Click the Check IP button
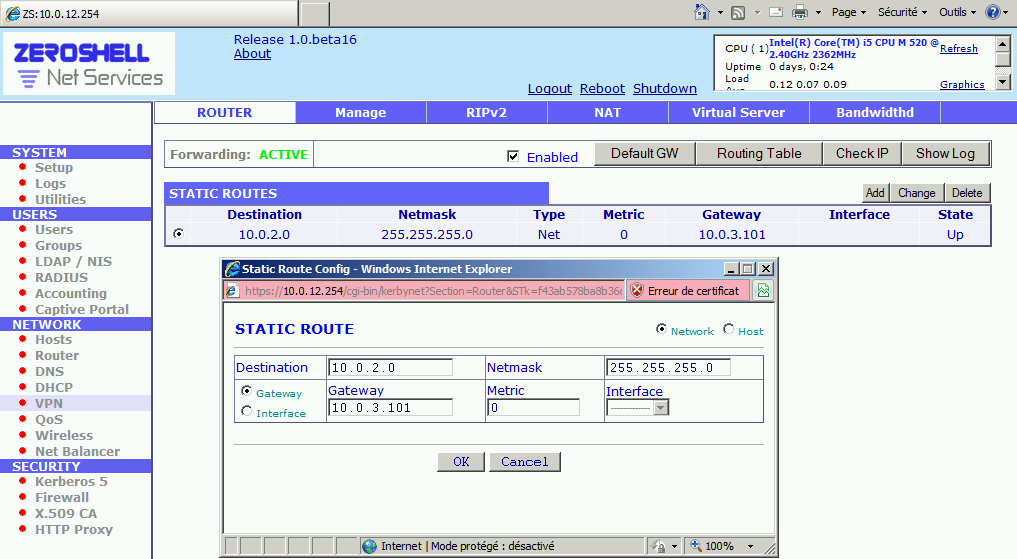This screenshot has height=559, width=1017. [x=862, y=154]
